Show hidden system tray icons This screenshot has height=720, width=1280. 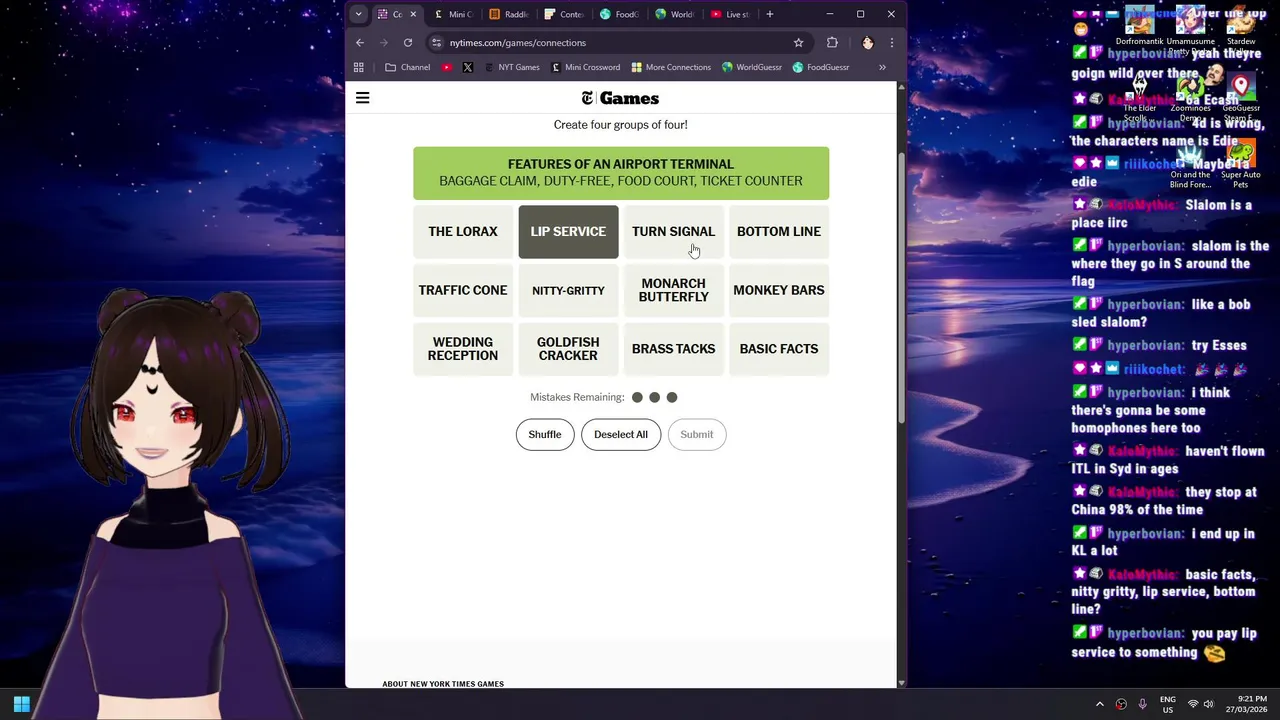[1100, 704]
